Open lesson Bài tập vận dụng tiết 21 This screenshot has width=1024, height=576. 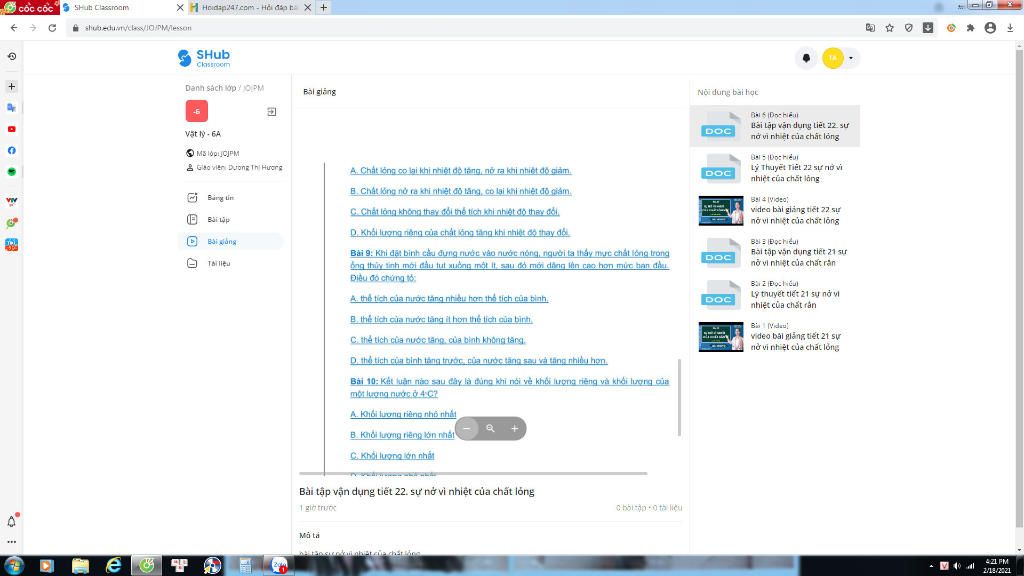(x=775, y=253)
